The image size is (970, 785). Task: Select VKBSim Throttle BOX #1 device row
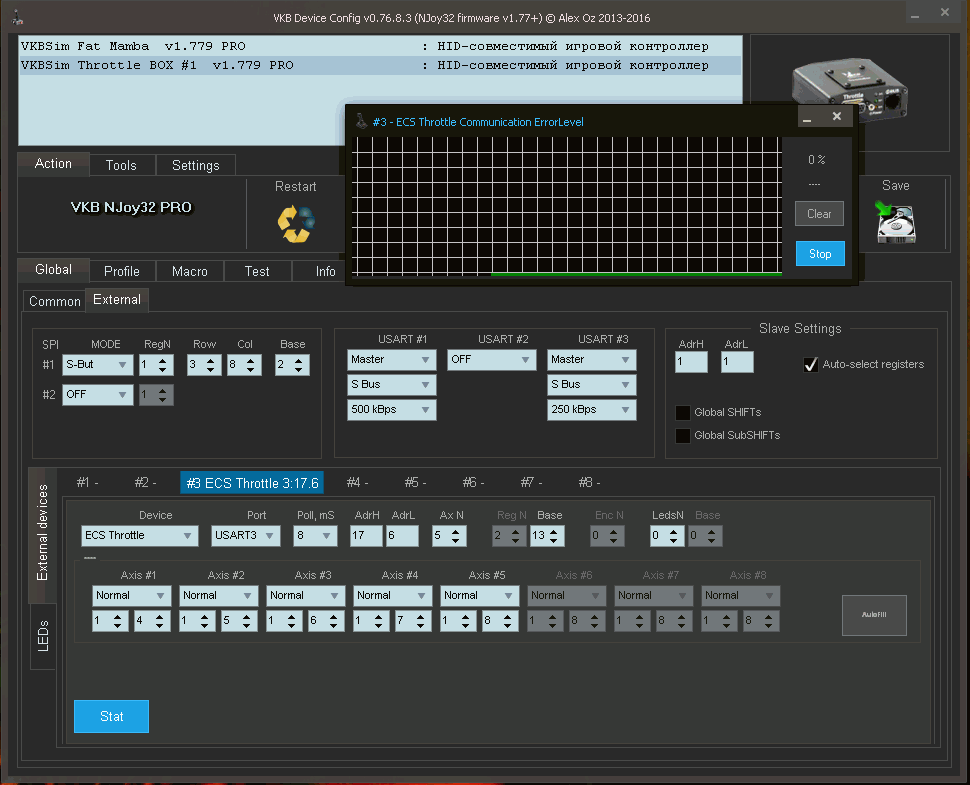click(x=380, y=66)
